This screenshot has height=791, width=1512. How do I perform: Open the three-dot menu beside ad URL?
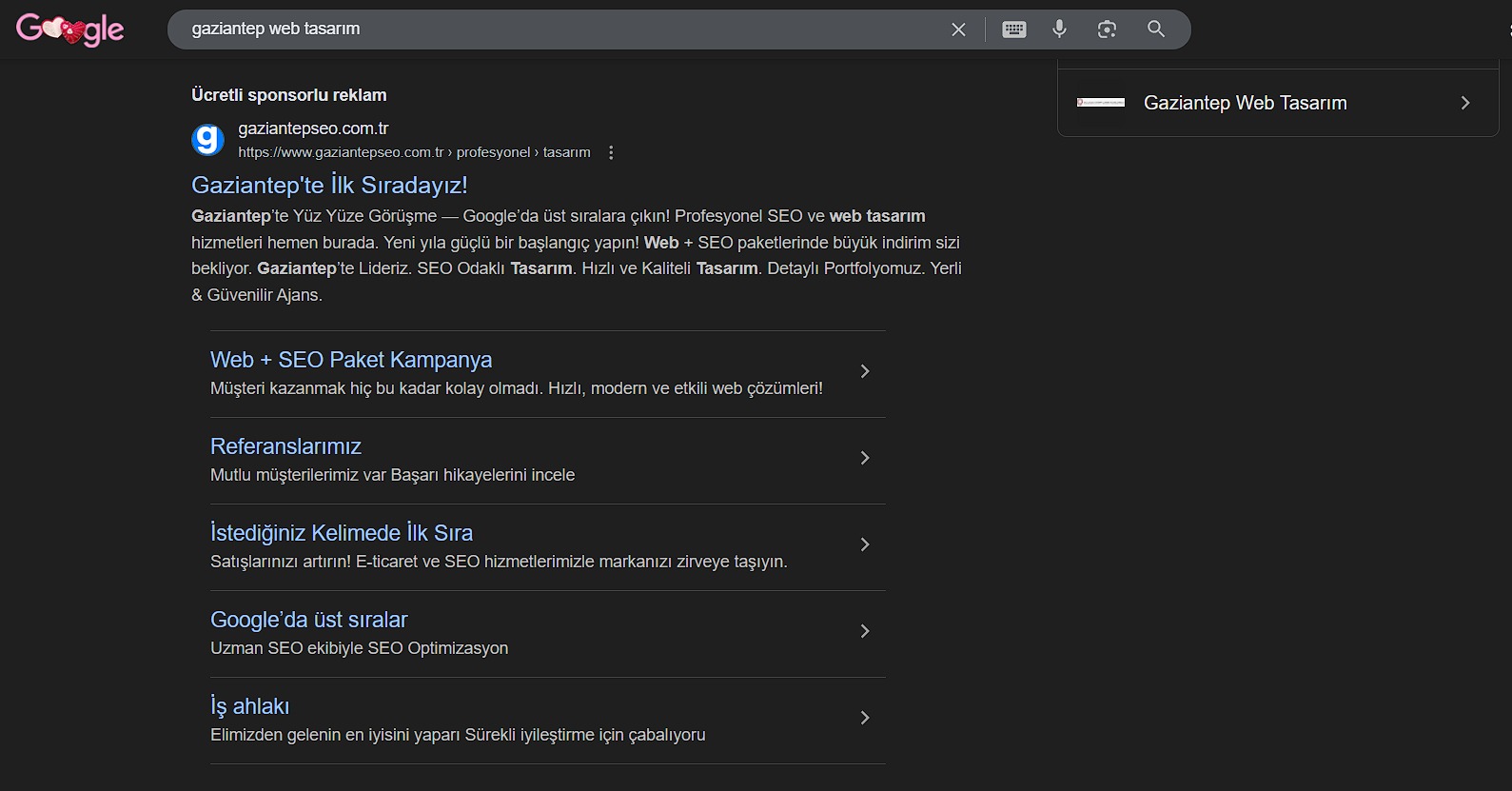(x=611, y=152)
